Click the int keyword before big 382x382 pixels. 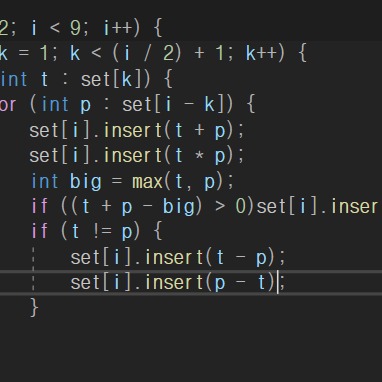point(45,181)
